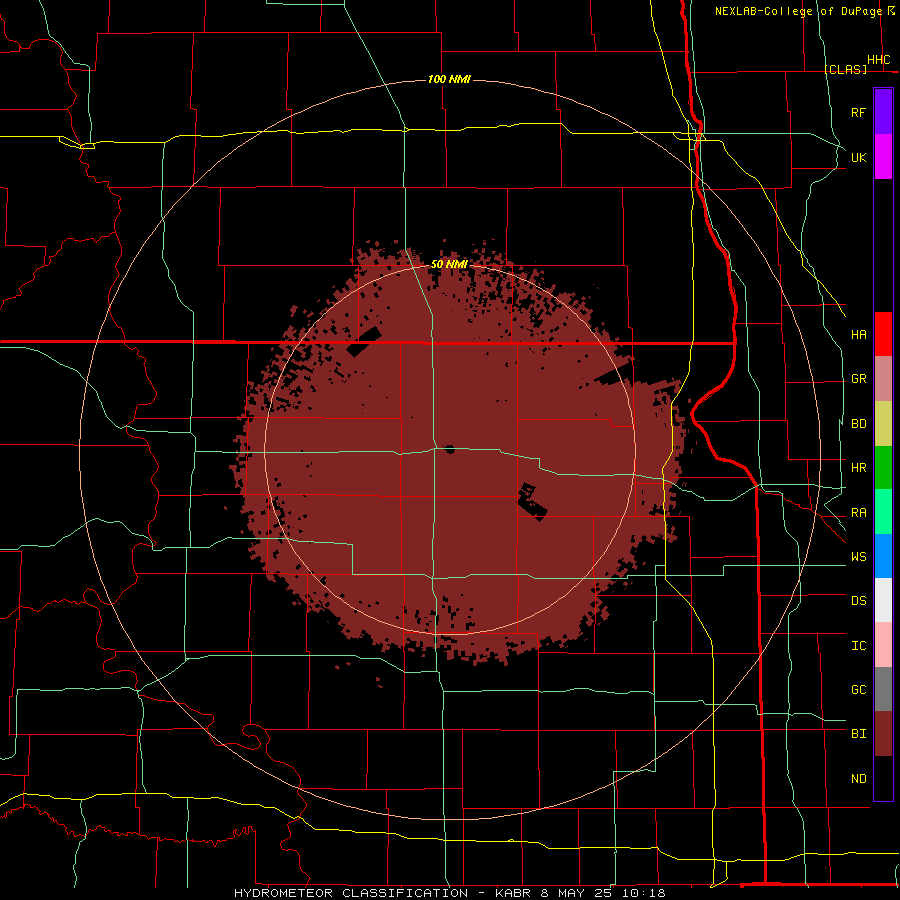Click the light green RA legend swatch
900x900 pixels.
(x=883, y=512)
